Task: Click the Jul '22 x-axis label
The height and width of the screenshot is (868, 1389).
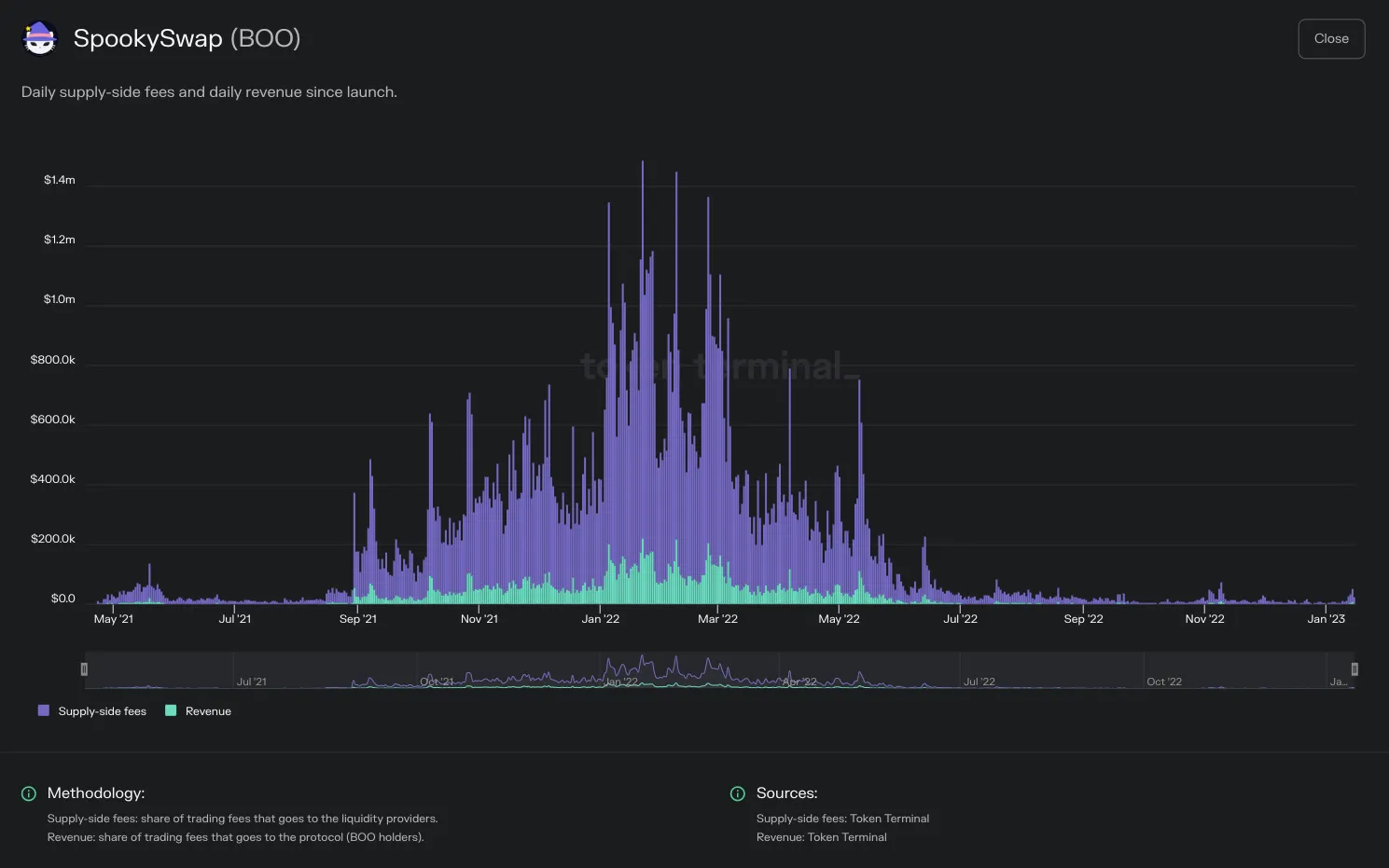Action: (961, 619)
